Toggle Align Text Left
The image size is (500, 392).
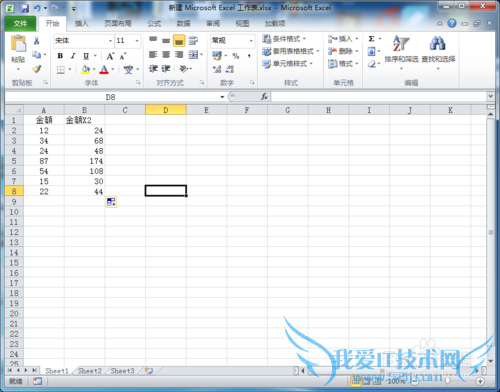click(x=153, y=54)
